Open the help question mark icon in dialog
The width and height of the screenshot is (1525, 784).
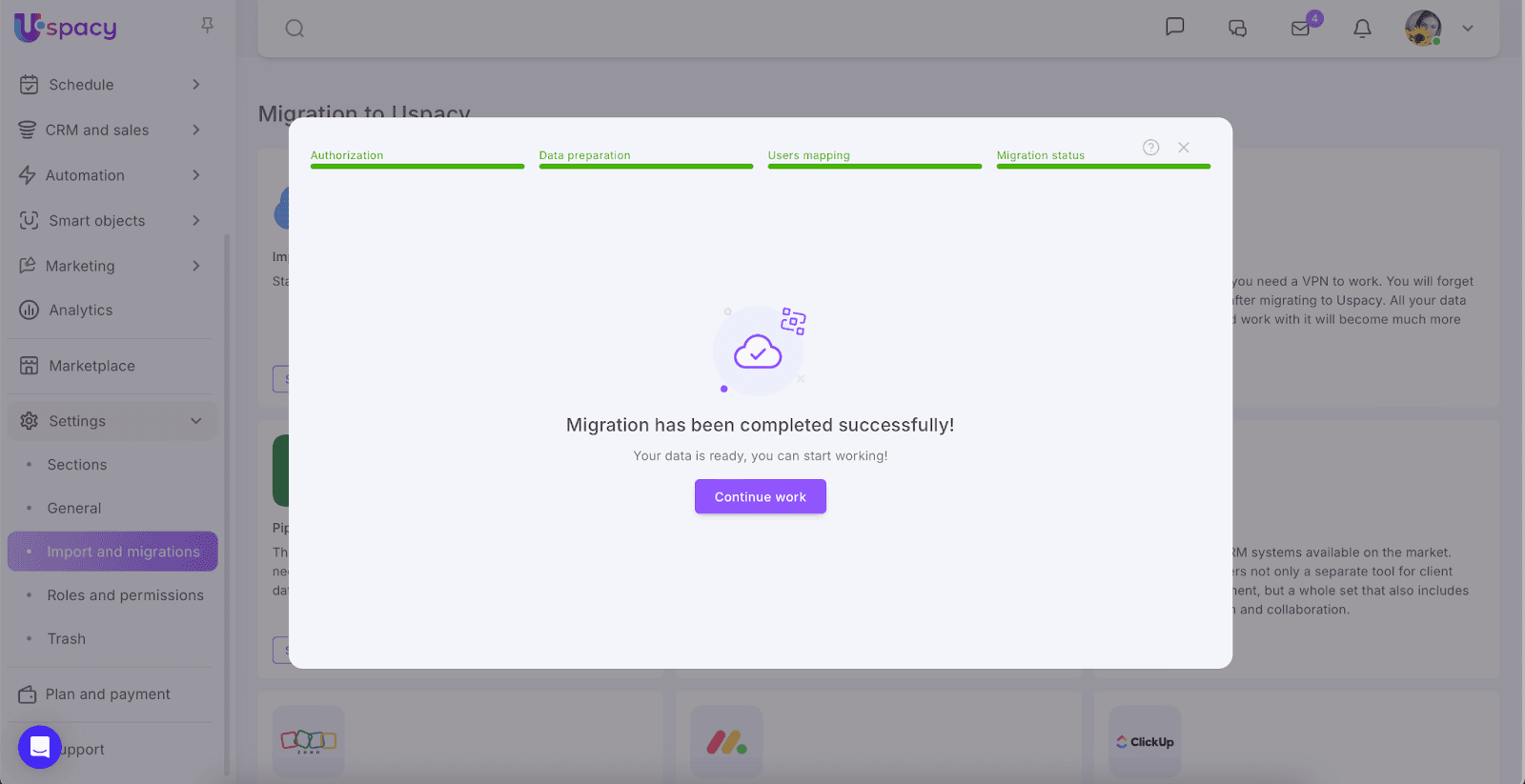pos(1150,148)
